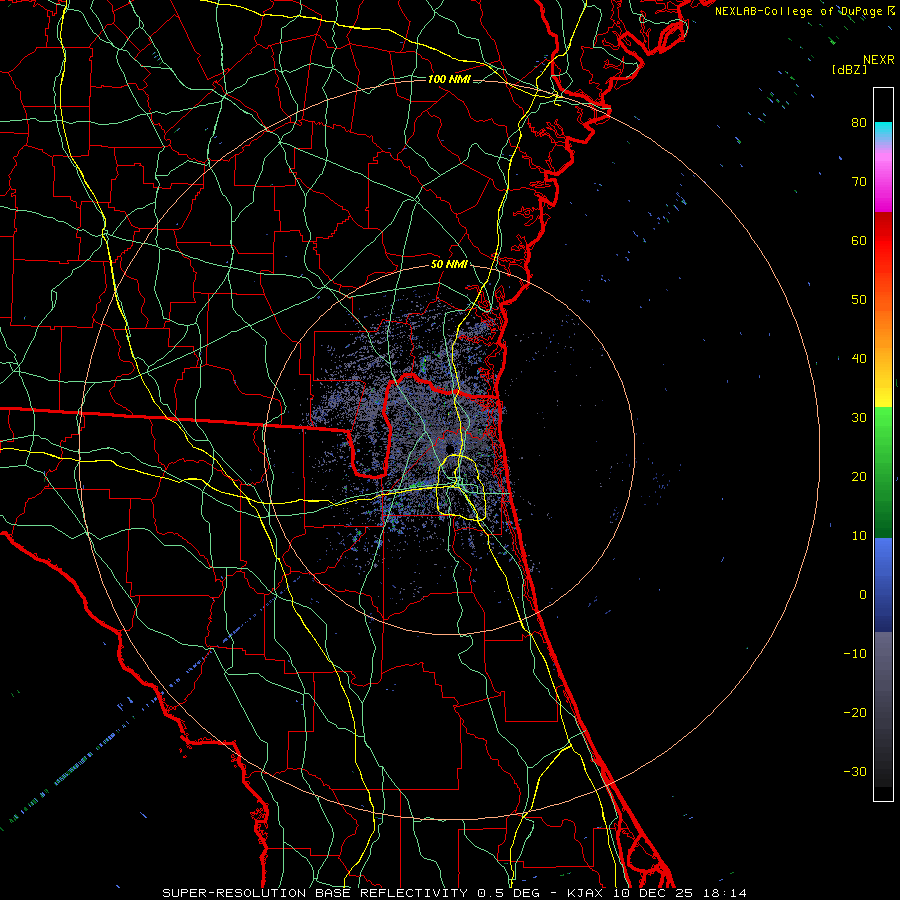Click the 50 value on the colorbar scale
Screen dimensions: 900x900
click(x=859, y=300)
